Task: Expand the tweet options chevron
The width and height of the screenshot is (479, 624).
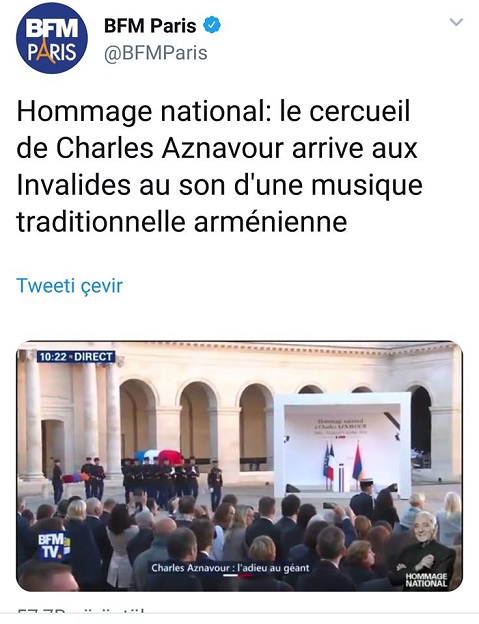Action: click(456, 22)
